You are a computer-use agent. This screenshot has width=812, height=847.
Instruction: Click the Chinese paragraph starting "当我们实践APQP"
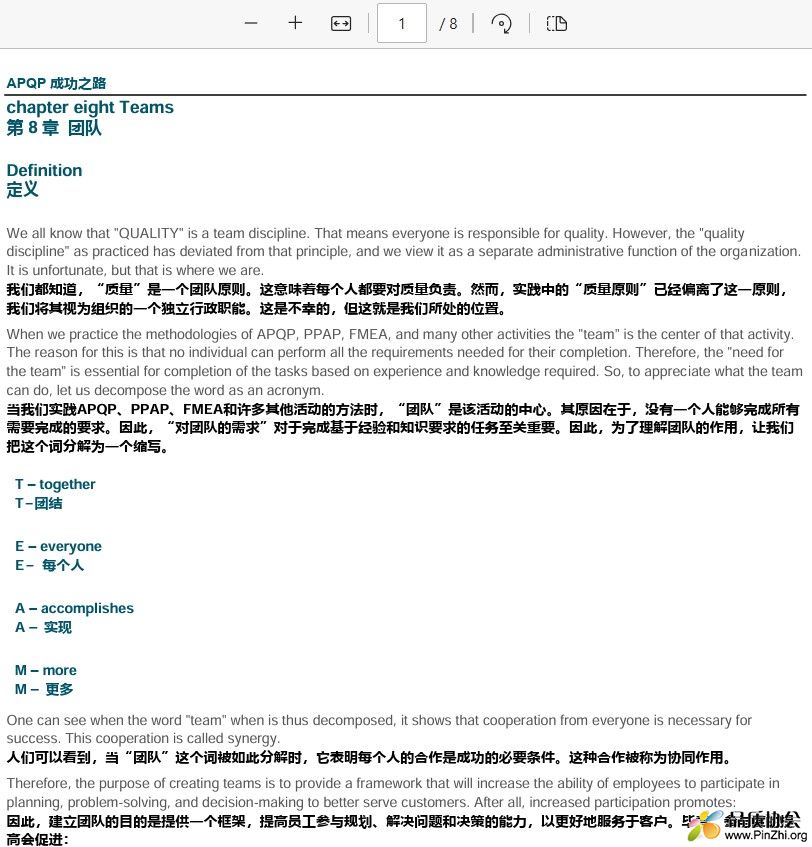[x=403, y=428]
